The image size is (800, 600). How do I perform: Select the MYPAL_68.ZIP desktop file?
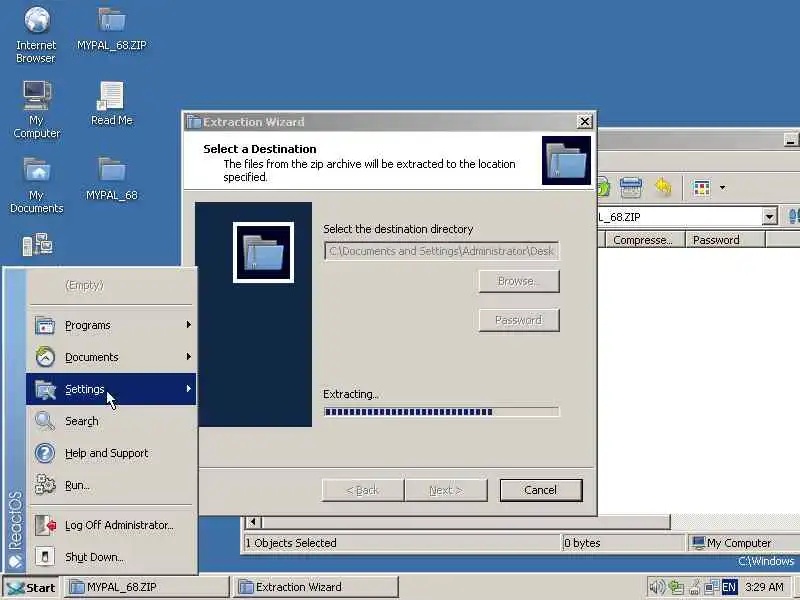[x=112, y=28]
